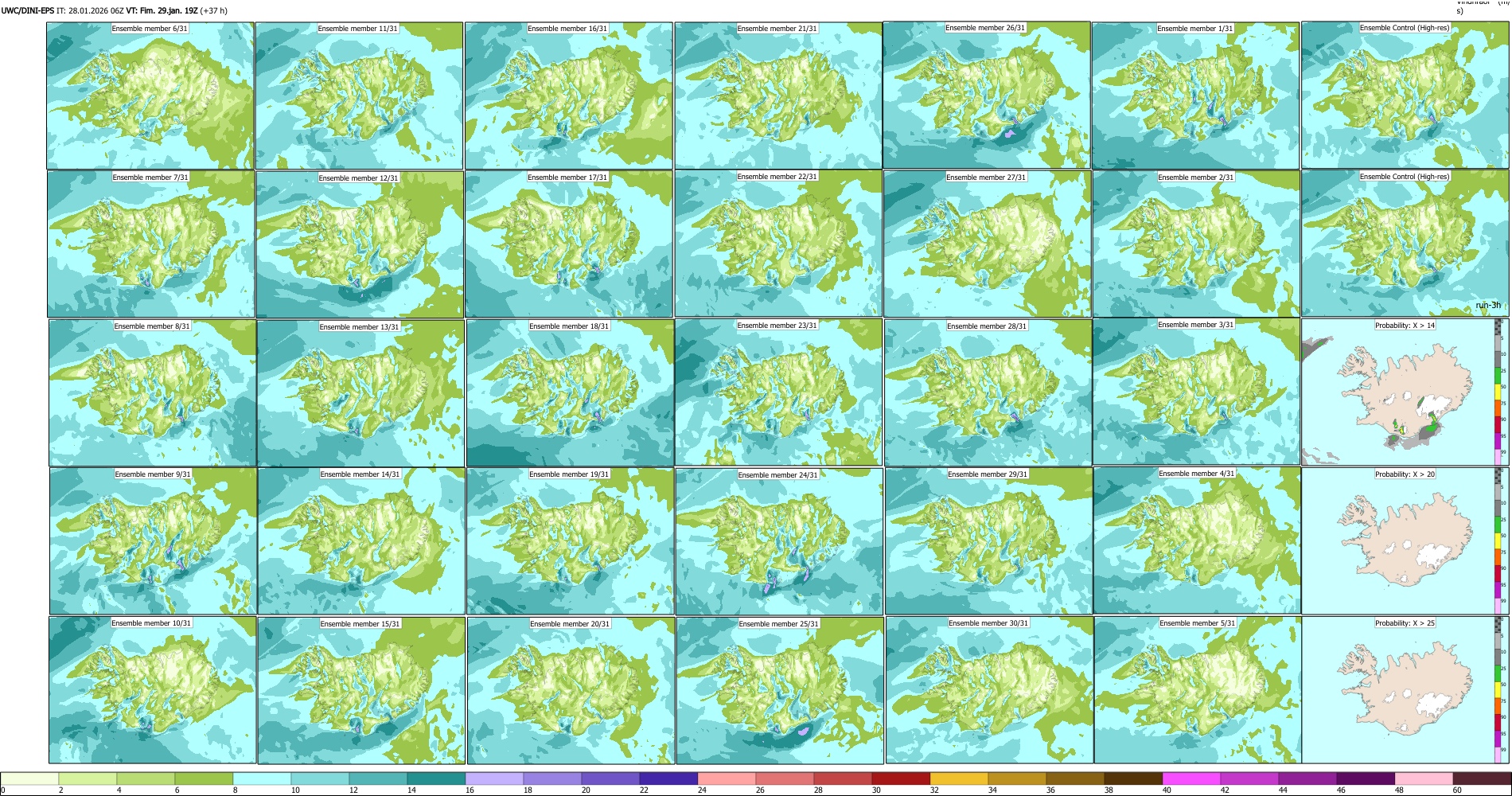Pick the light cyan 8–10 legend swatch
The width and height of the screenshot is (1512, 796).
262,779
